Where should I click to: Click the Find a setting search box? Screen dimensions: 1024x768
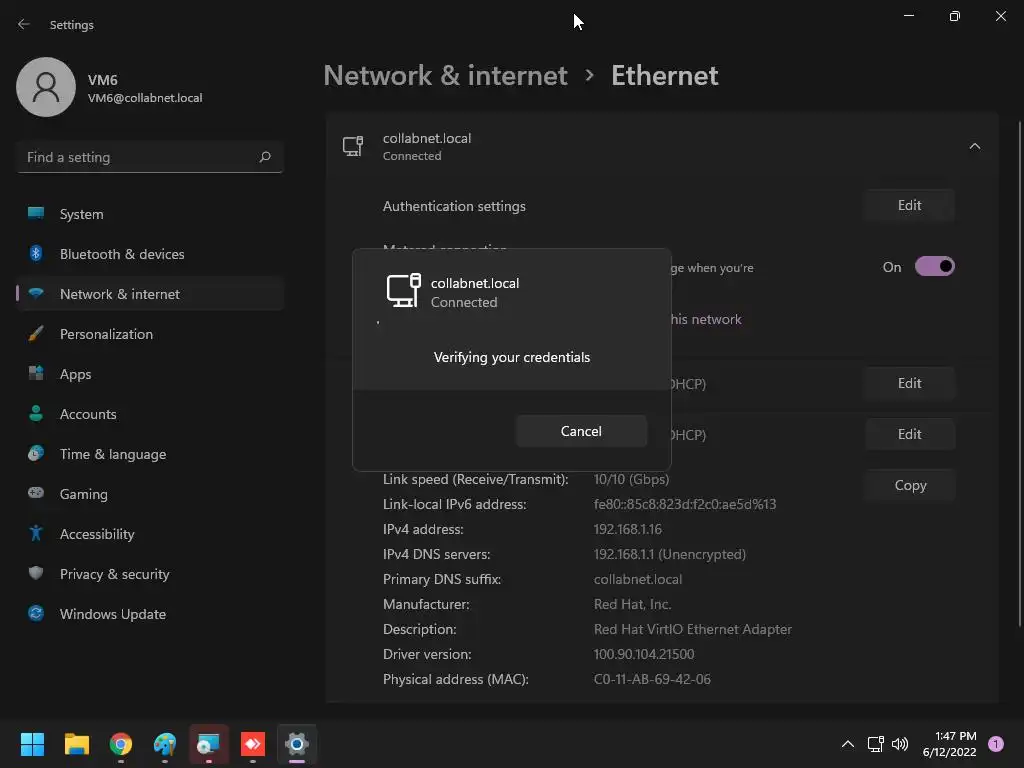tap(140, 157)
